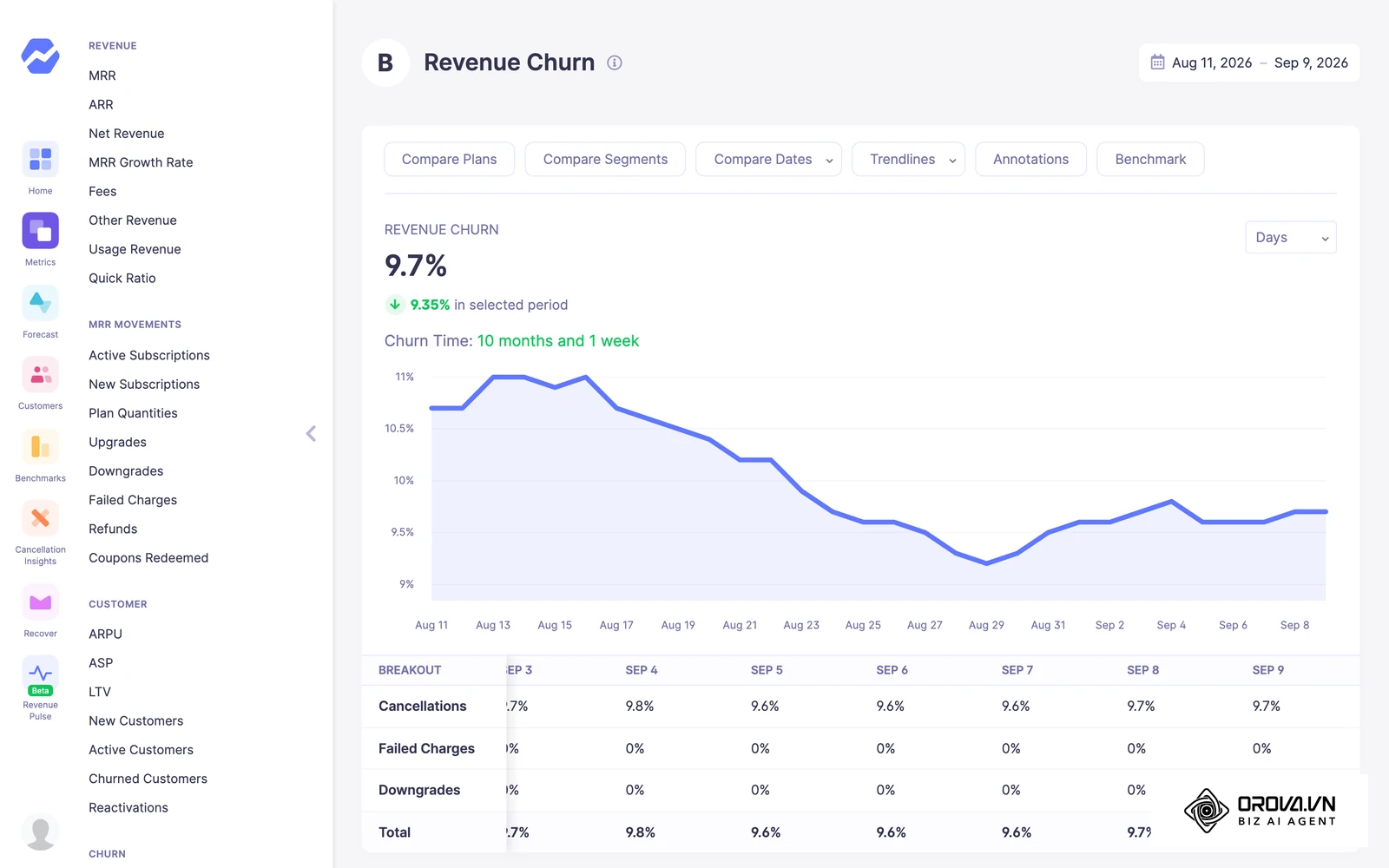Open the Forecast sidebar icon
The image size is (1389, 868).
click(40, 303)
